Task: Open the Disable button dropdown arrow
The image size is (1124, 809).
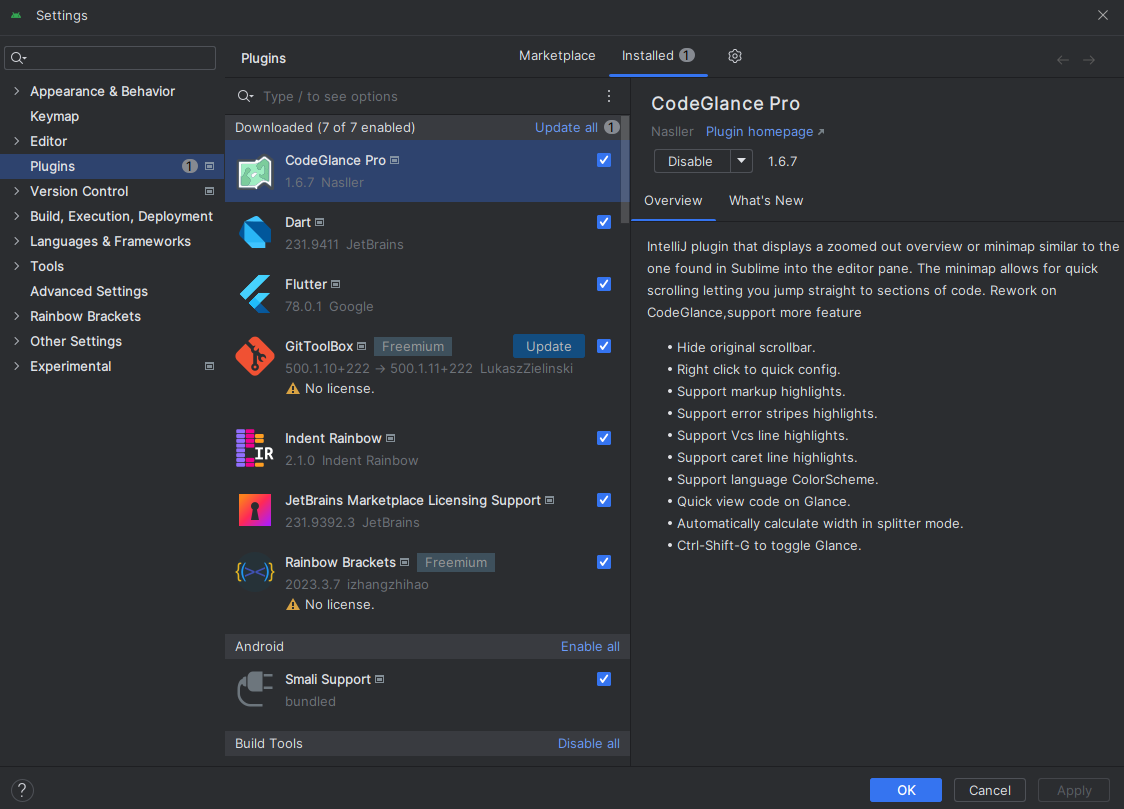Action: [741, 161]
